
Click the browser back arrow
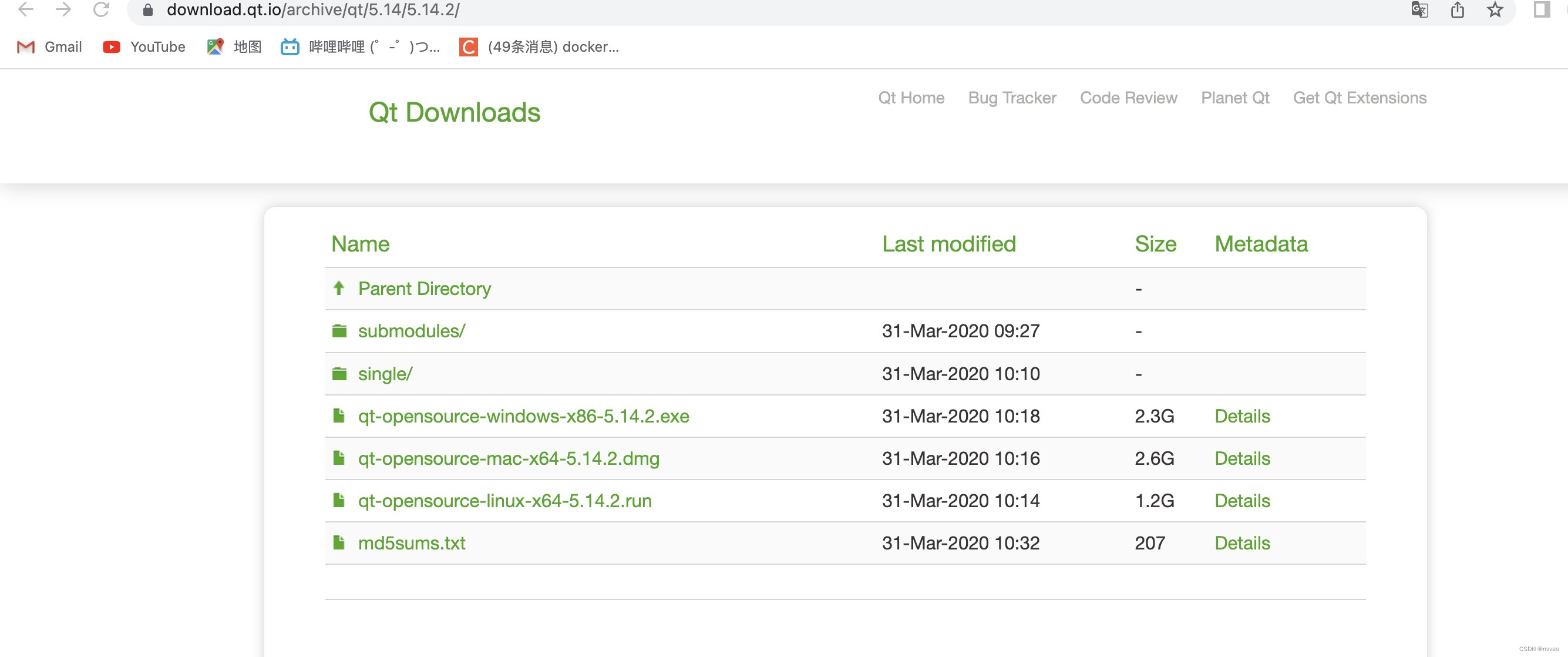click(26, 9)
